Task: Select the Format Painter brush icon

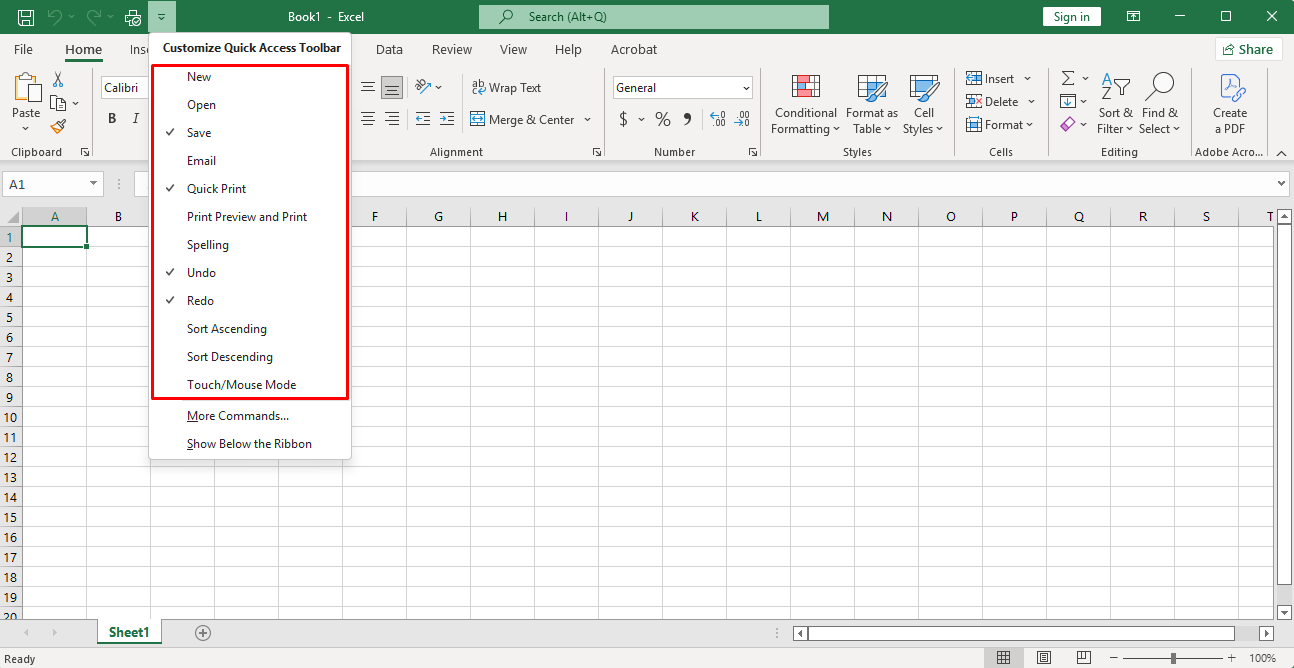Action: pos(58,127)
